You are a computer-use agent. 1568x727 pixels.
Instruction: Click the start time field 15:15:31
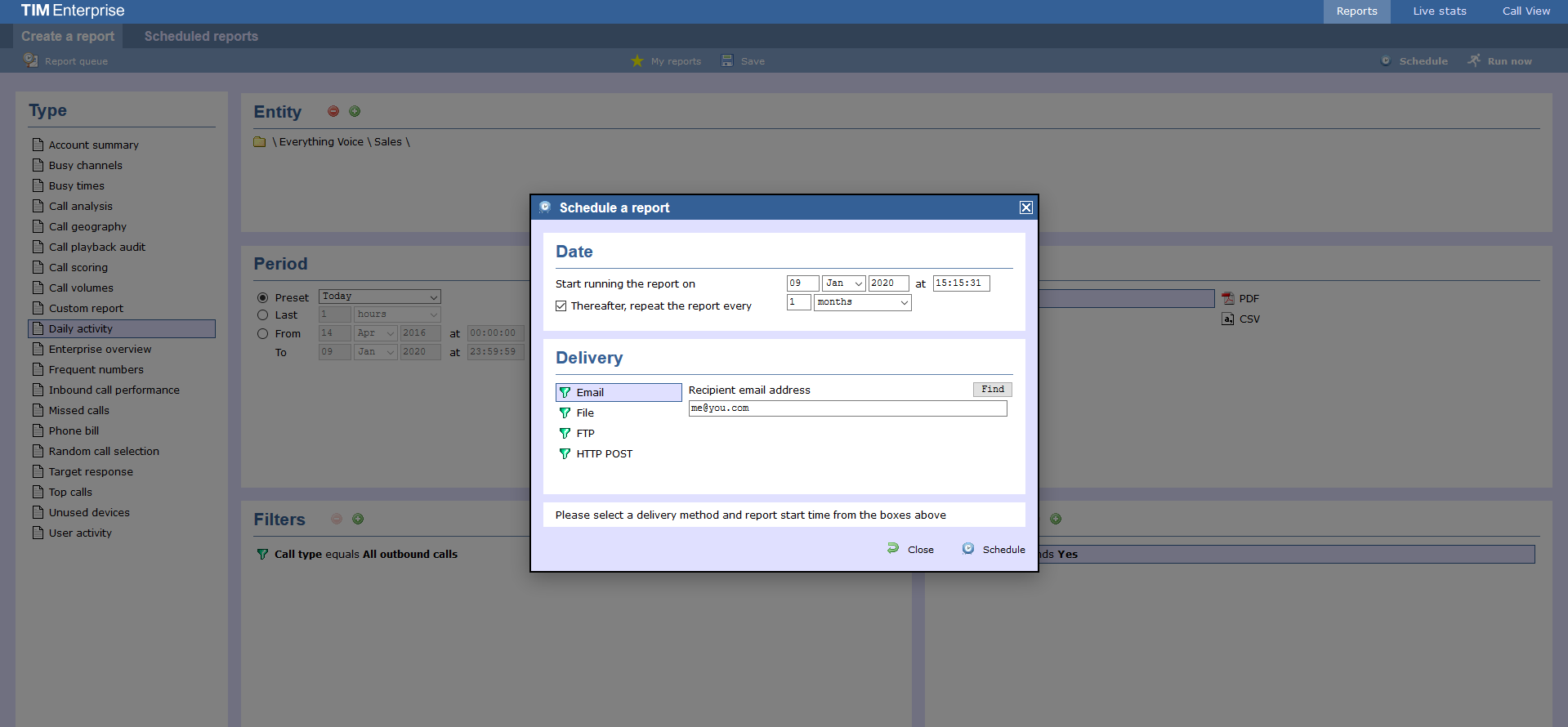coord(962,283)
